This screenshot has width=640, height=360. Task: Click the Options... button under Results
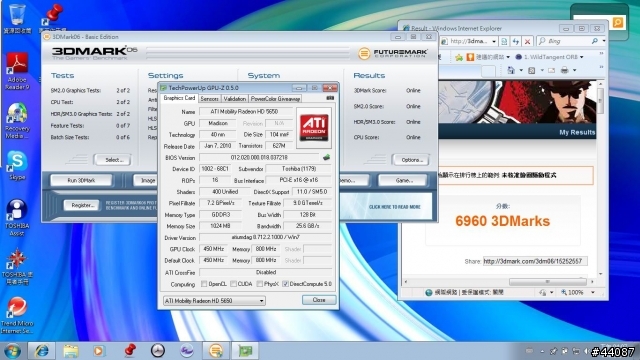pos(411,160)
